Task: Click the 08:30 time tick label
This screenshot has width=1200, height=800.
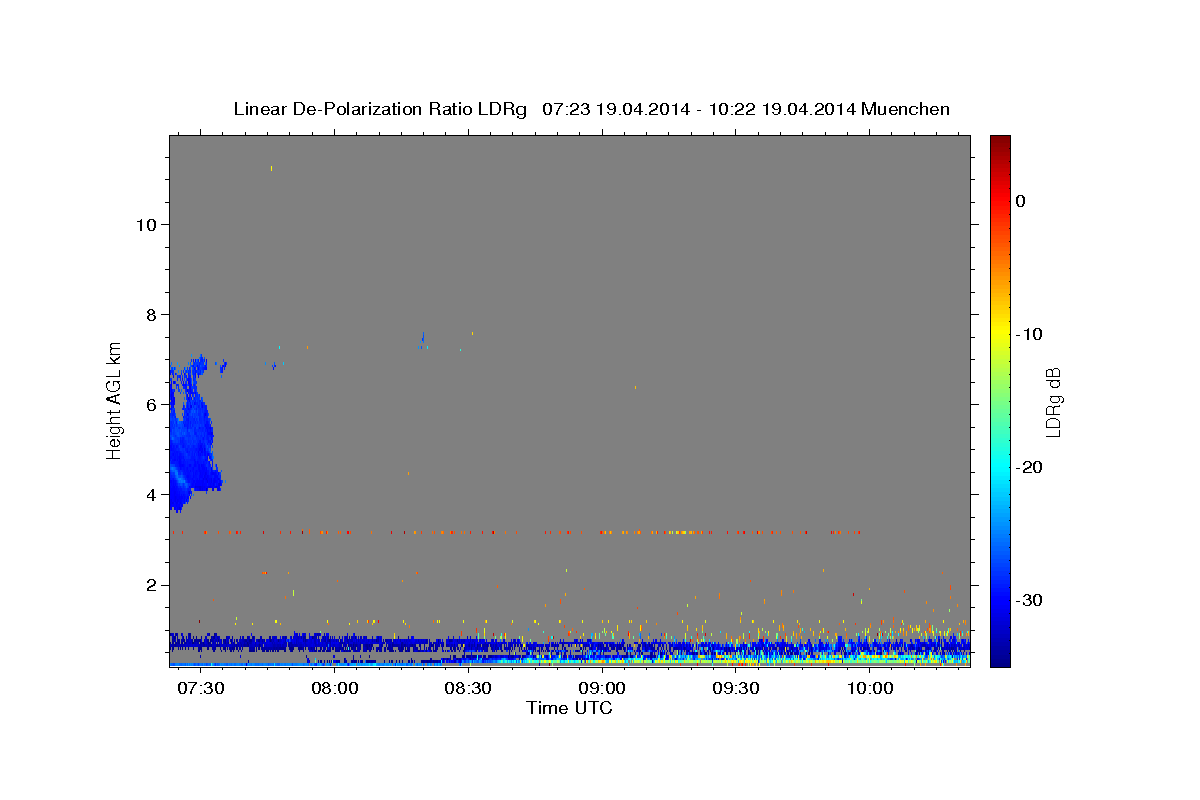Action: pyautogui.click(x=469, y=689)
